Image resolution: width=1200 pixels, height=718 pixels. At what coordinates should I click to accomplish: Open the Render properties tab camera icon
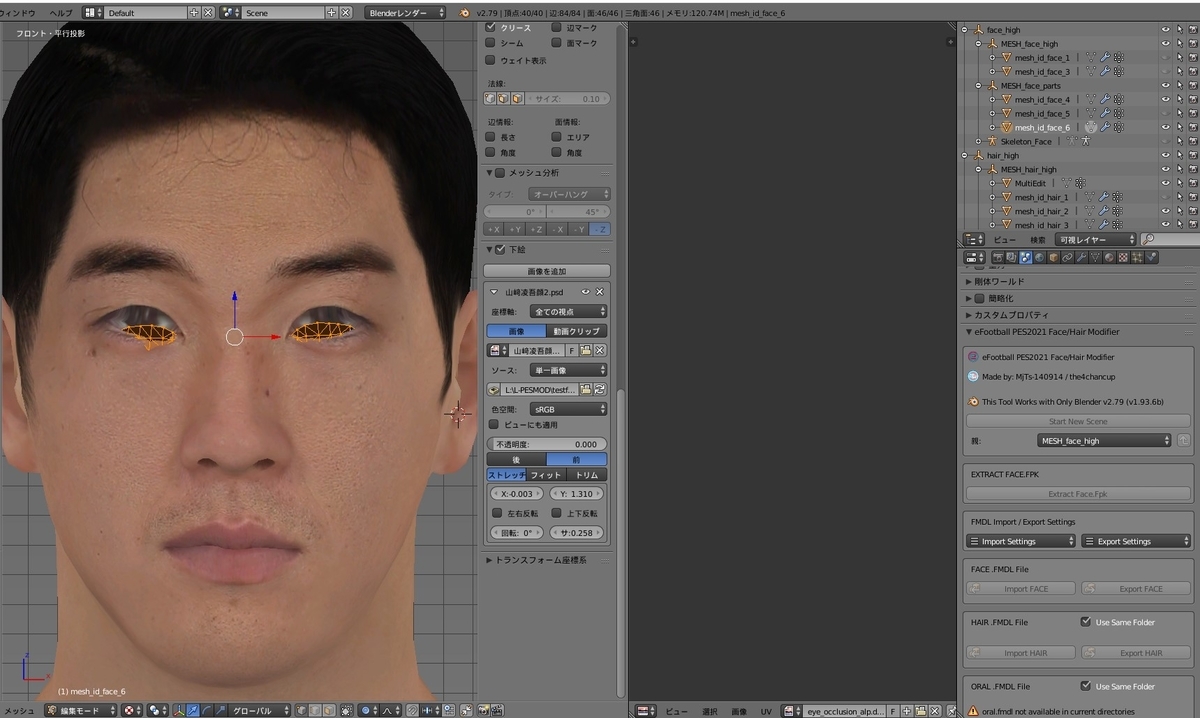click(998, 258)
